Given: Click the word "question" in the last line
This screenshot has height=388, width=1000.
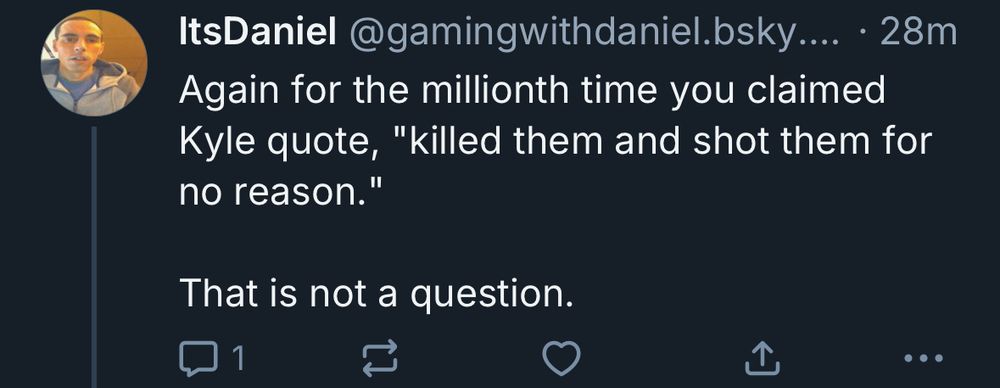Looking at the screenshot, I should click(484, 295).
